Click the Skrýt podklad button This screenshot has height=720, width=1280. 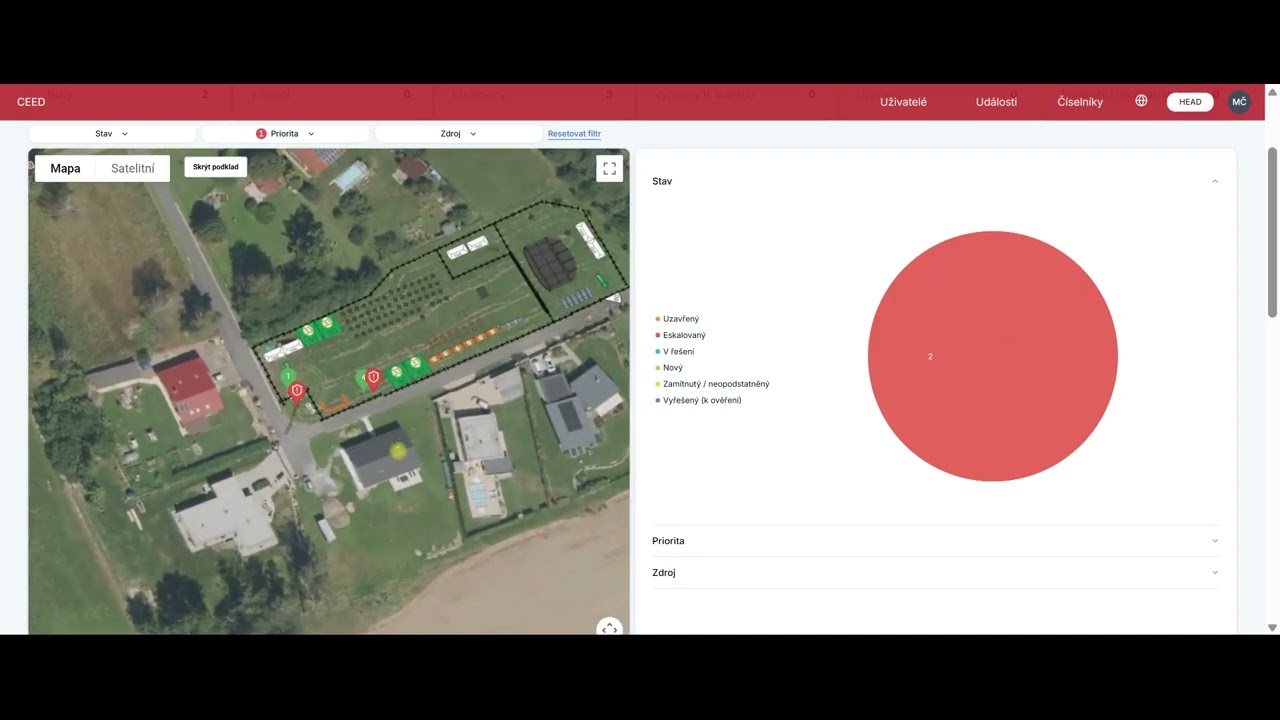click(x=215, y=167)
